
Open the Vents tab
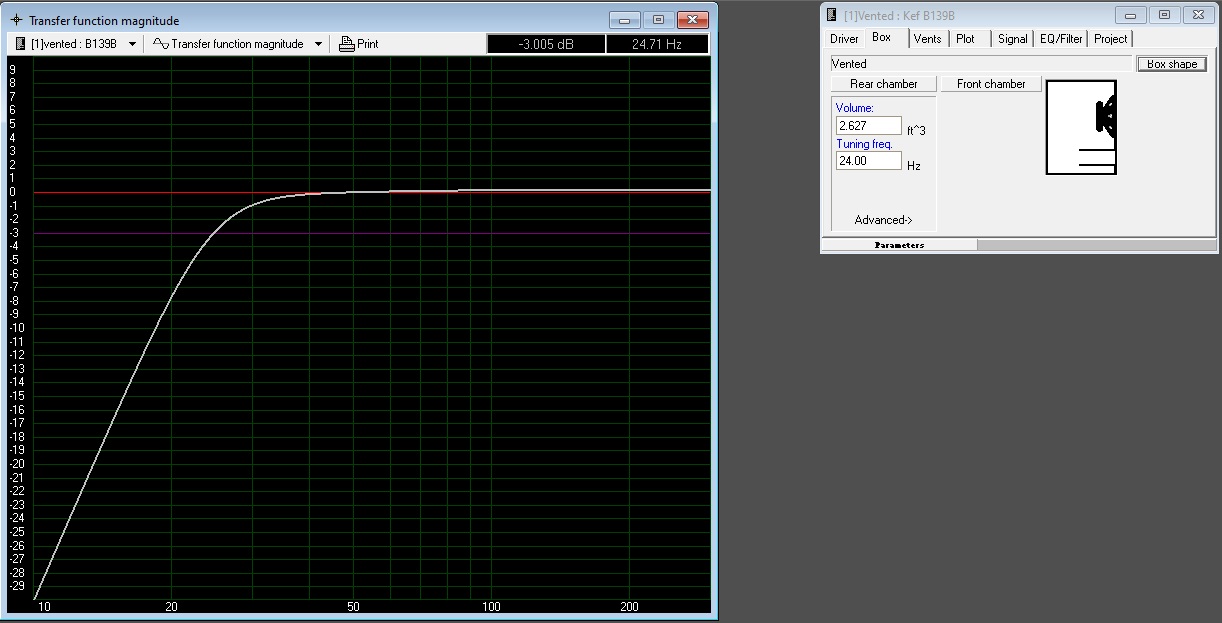click(927, 39)
